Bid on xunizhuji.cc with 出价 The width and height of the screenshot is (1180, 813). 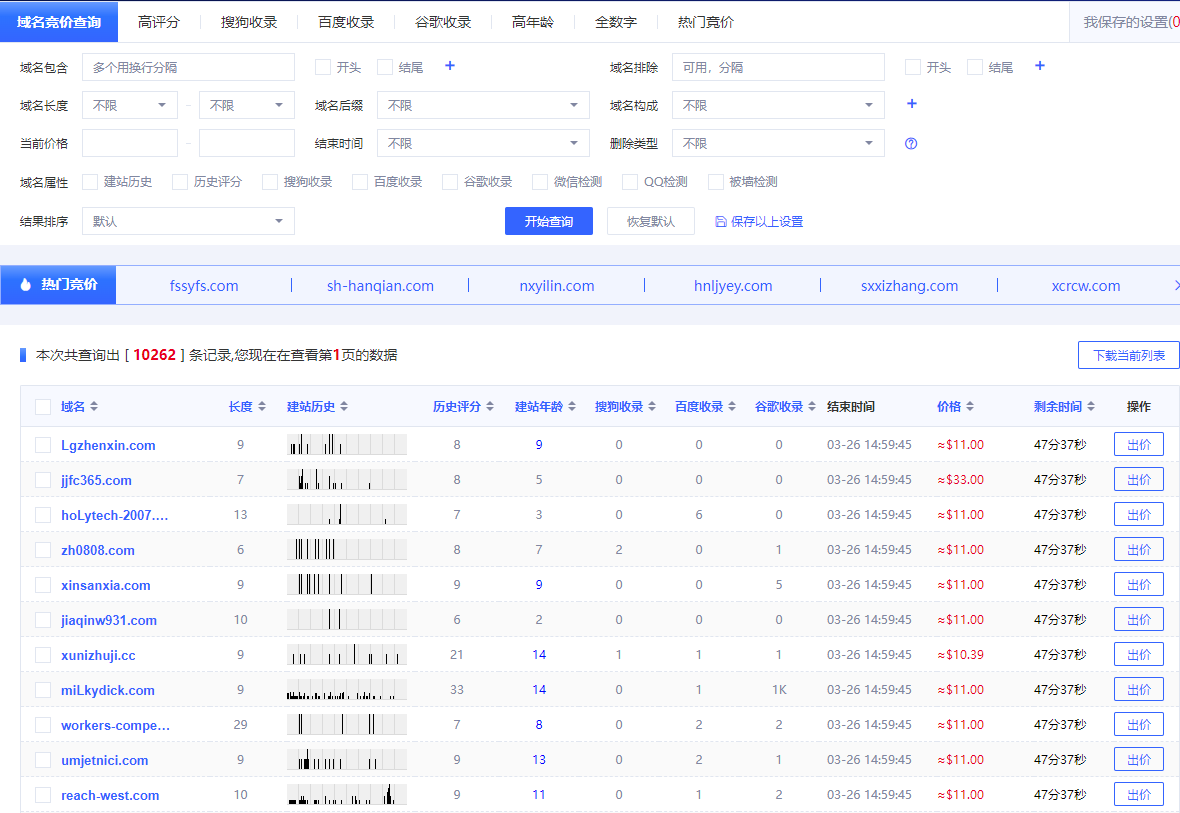coord(1139,654)
